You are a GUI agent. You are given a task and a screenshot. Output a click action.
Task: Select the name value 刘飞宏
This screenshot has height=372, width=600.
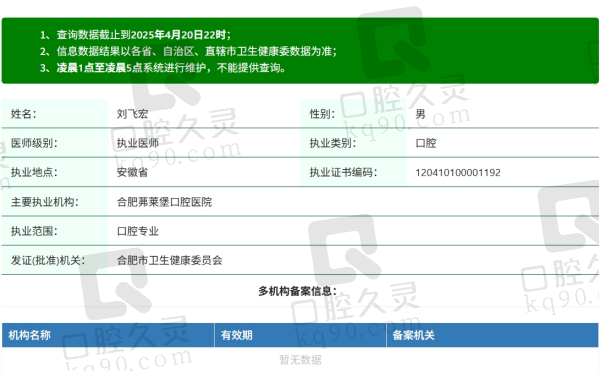point(132,114)
